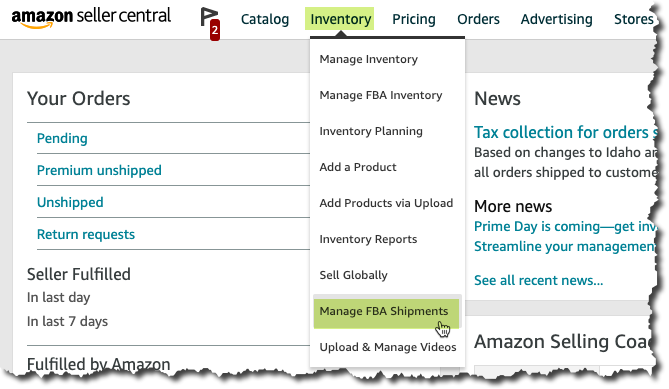Choose Inventory Planning menu item
Viewport: 669px width, 389px height.
371,131
